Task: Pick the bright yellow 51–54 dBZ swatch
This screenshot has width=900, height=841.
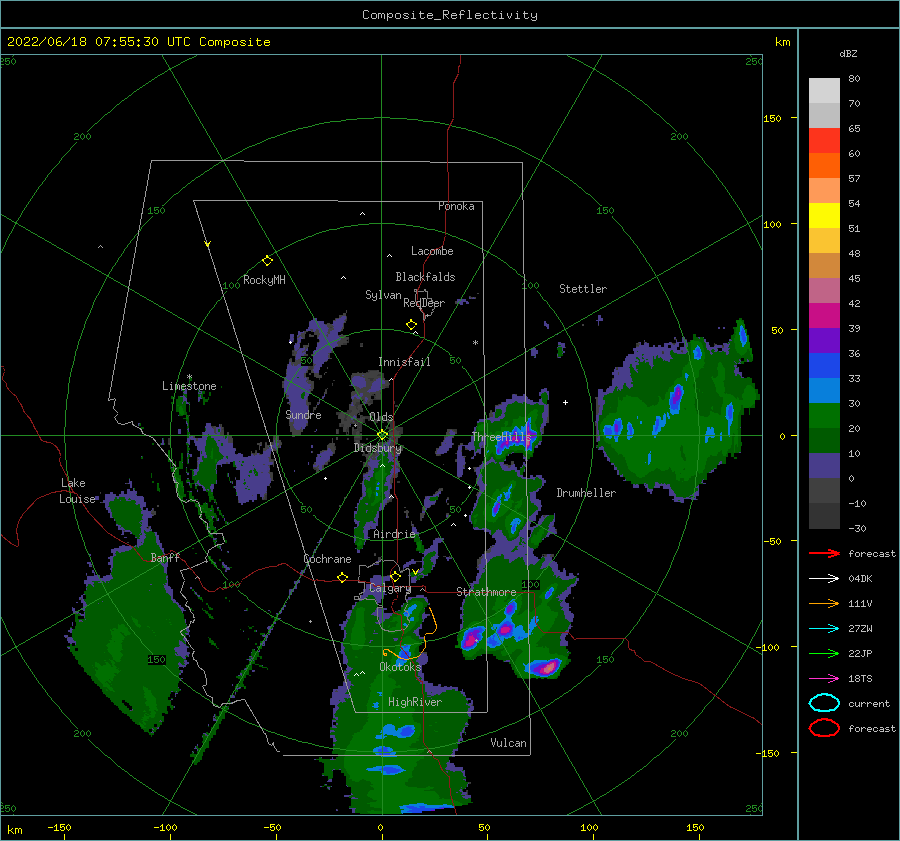Action: [824, 216]
